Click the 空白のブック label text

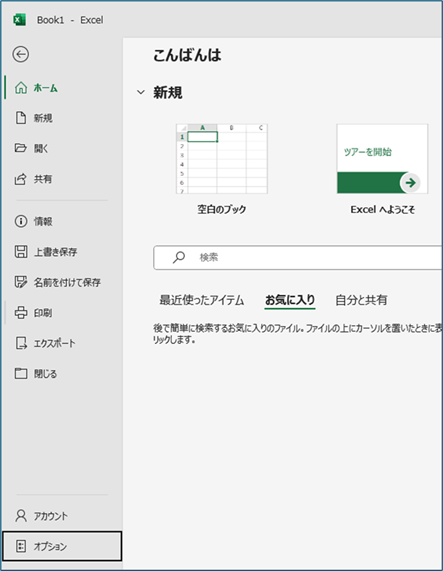click(222, 209)
